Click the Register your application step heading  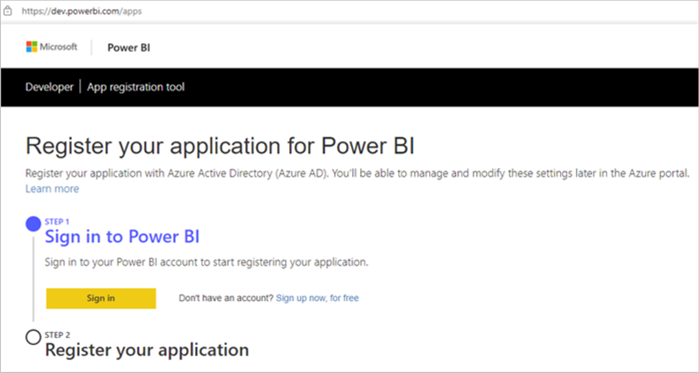147,350
